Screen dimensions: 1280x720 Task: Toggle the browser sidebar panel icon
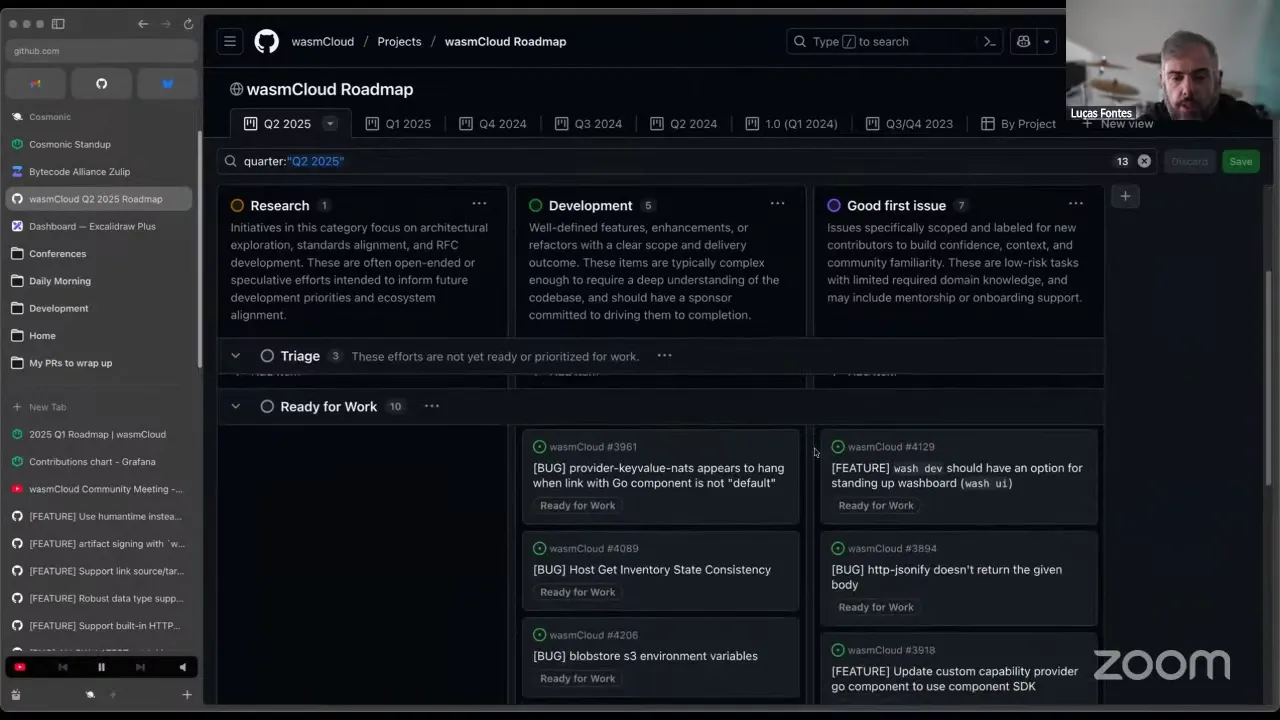tap(58, 24)
